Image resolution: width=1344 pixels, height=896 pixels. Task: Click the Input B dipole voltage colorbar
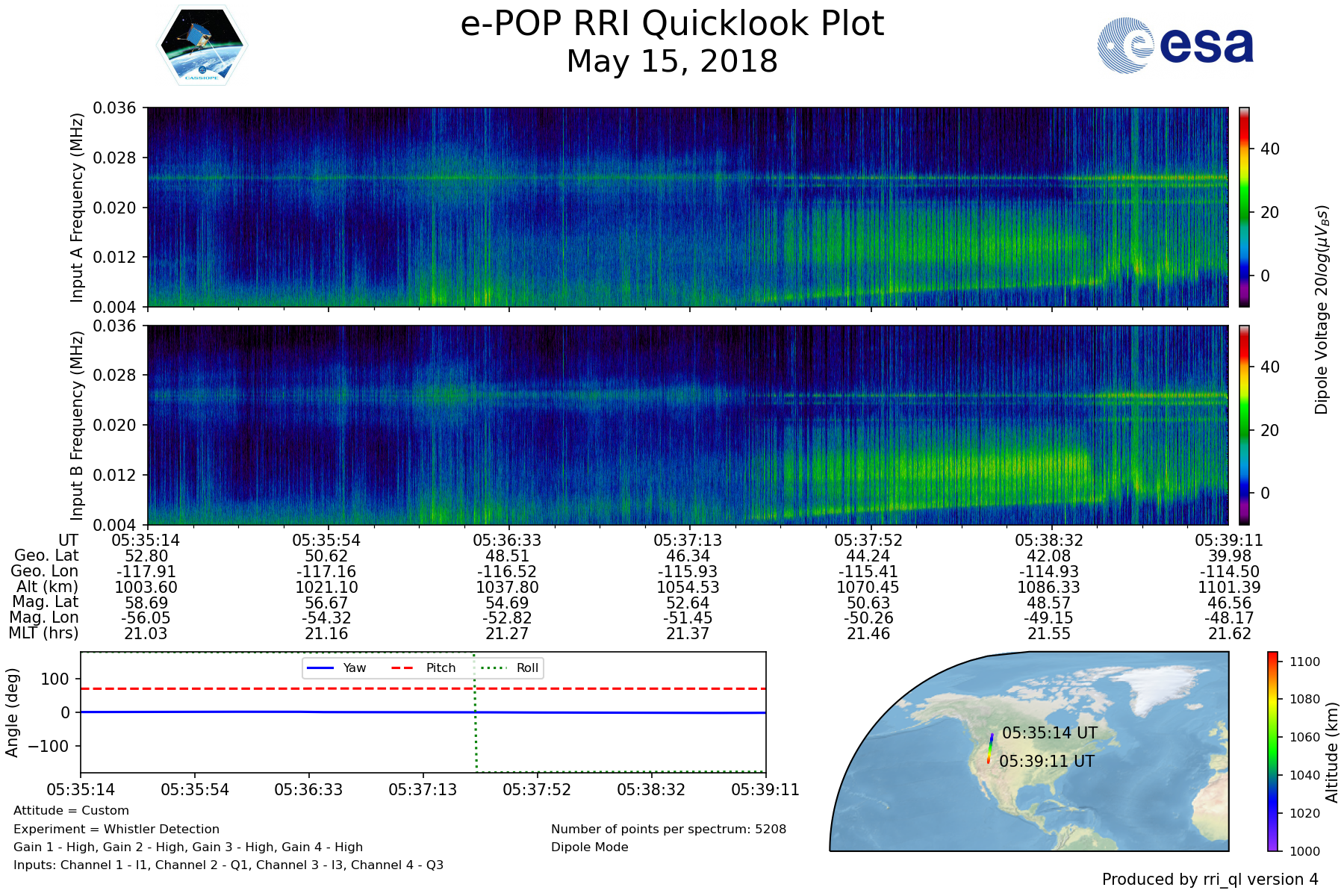1244,425
